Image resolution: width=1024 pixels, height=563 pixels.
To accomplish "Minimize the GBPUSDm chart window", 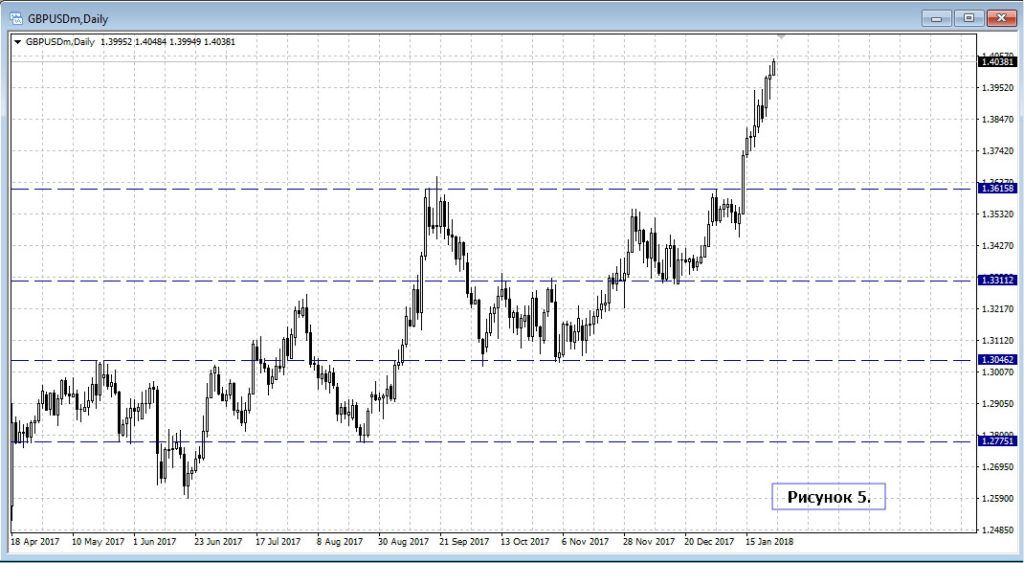I will point(937,17).
